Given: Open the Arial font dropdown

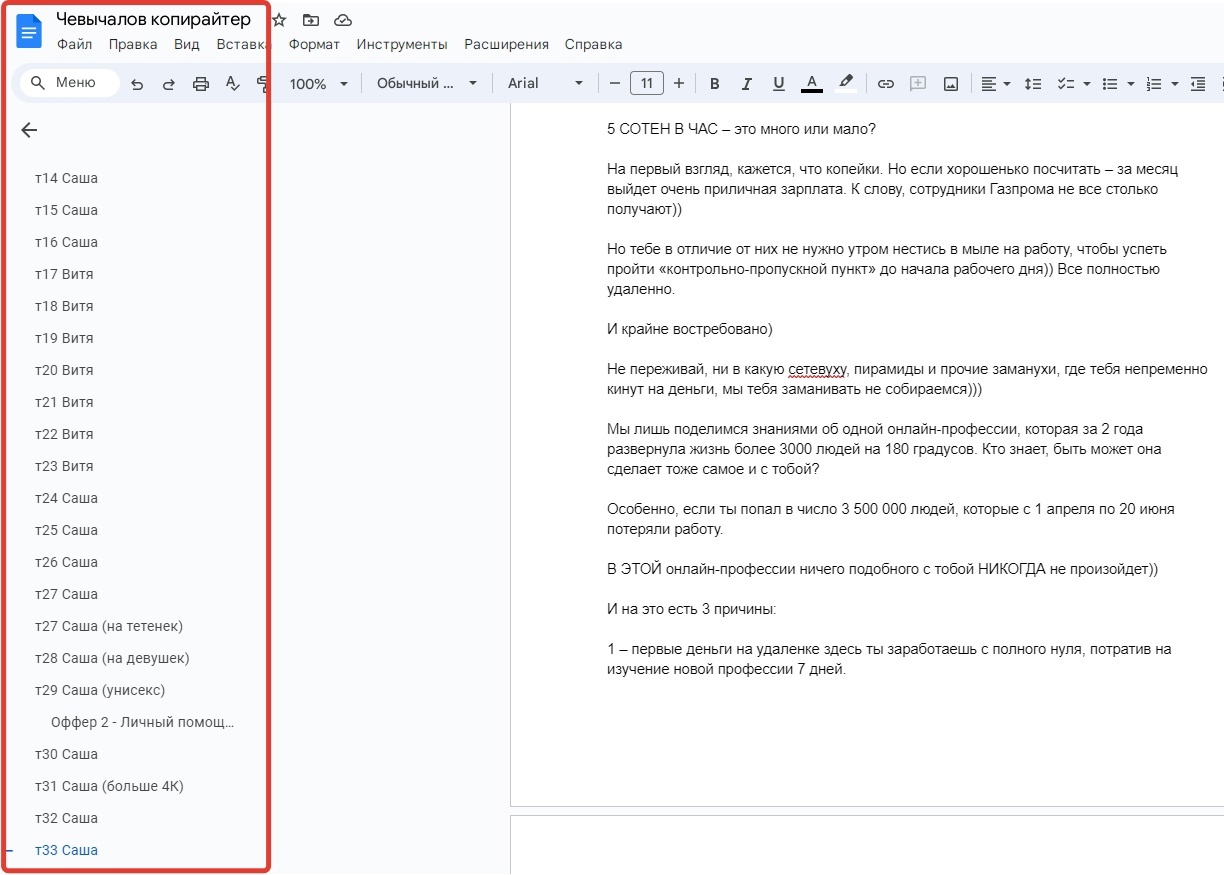Looking at the screenshot, I should 545,84.
